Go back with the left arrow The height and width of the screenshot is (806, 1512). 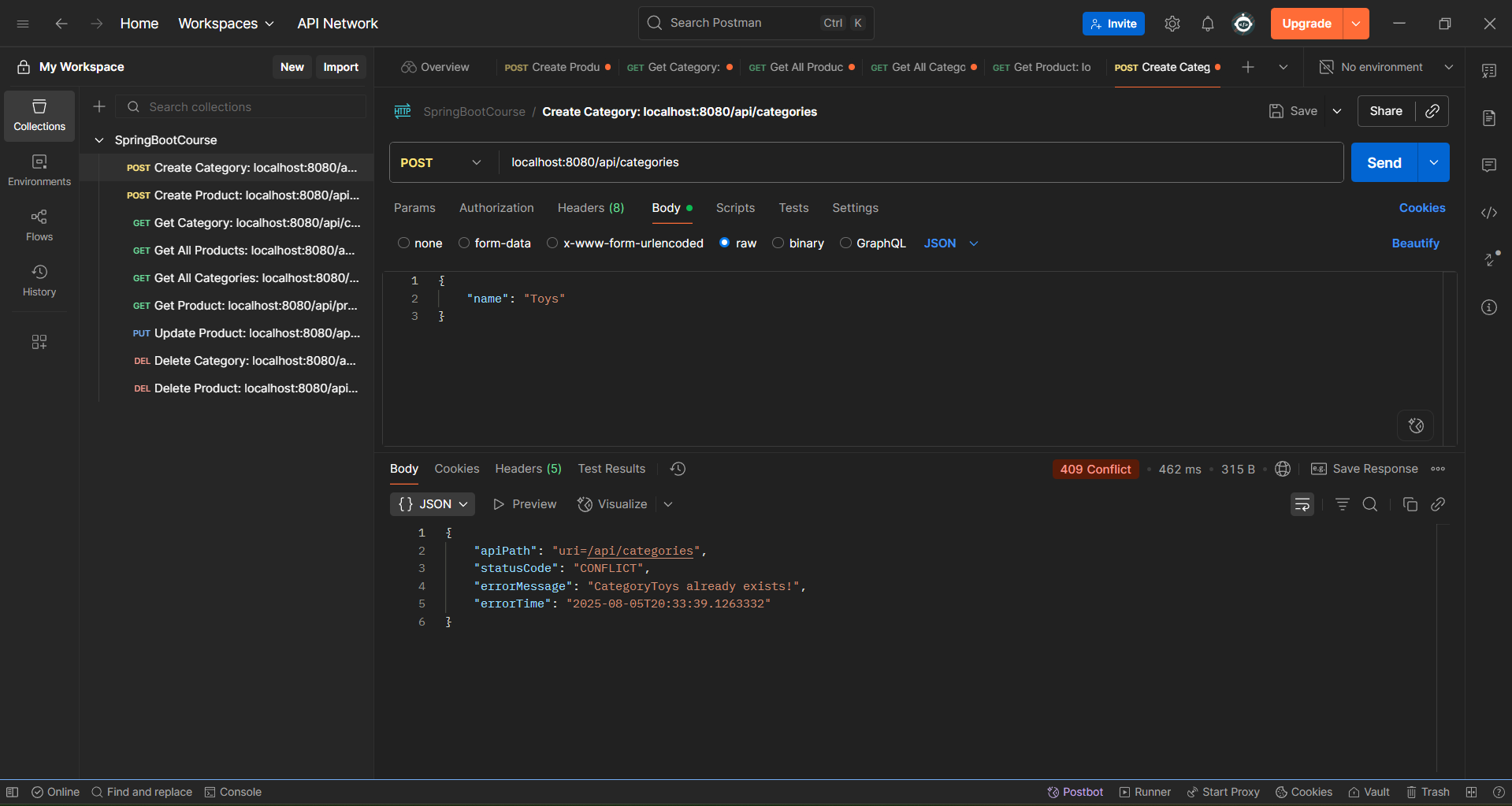pos(61,24)
